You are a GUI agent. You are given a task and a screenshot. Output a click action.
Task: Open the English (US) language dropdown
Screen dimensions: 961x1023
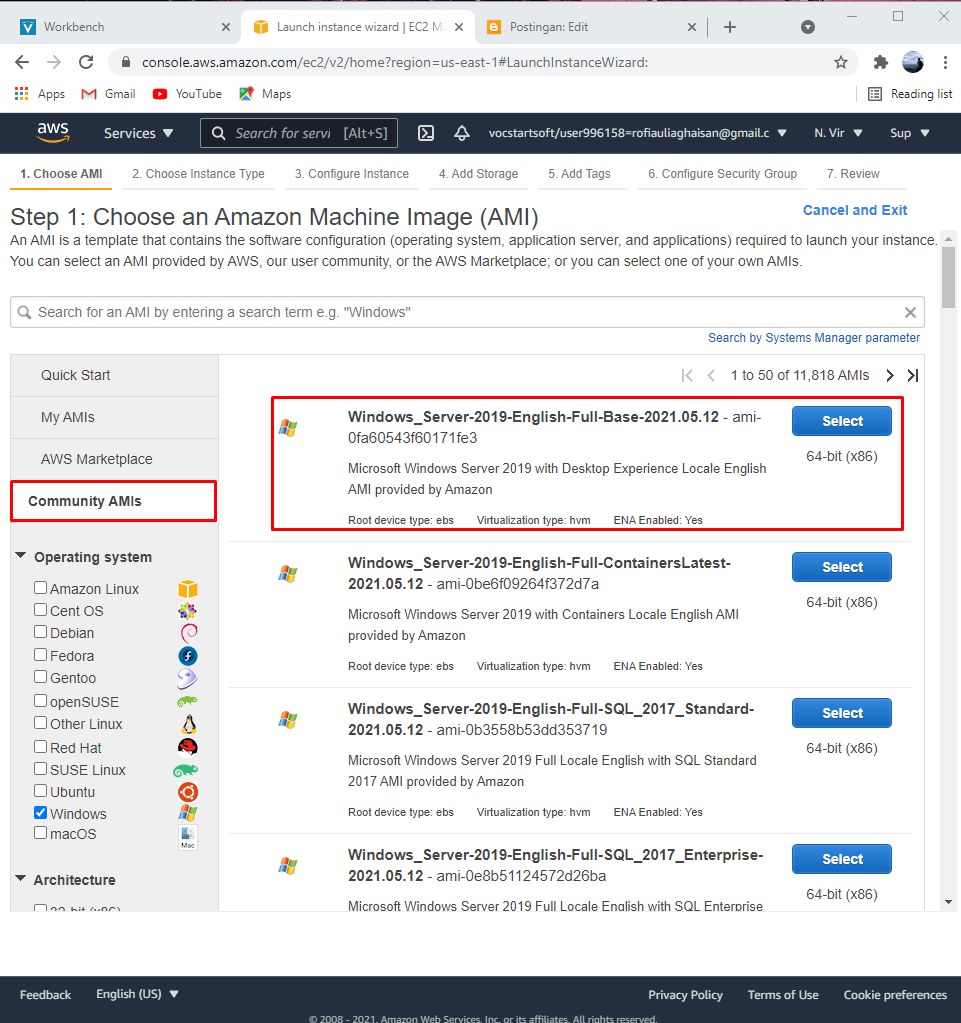coord(137,994)
